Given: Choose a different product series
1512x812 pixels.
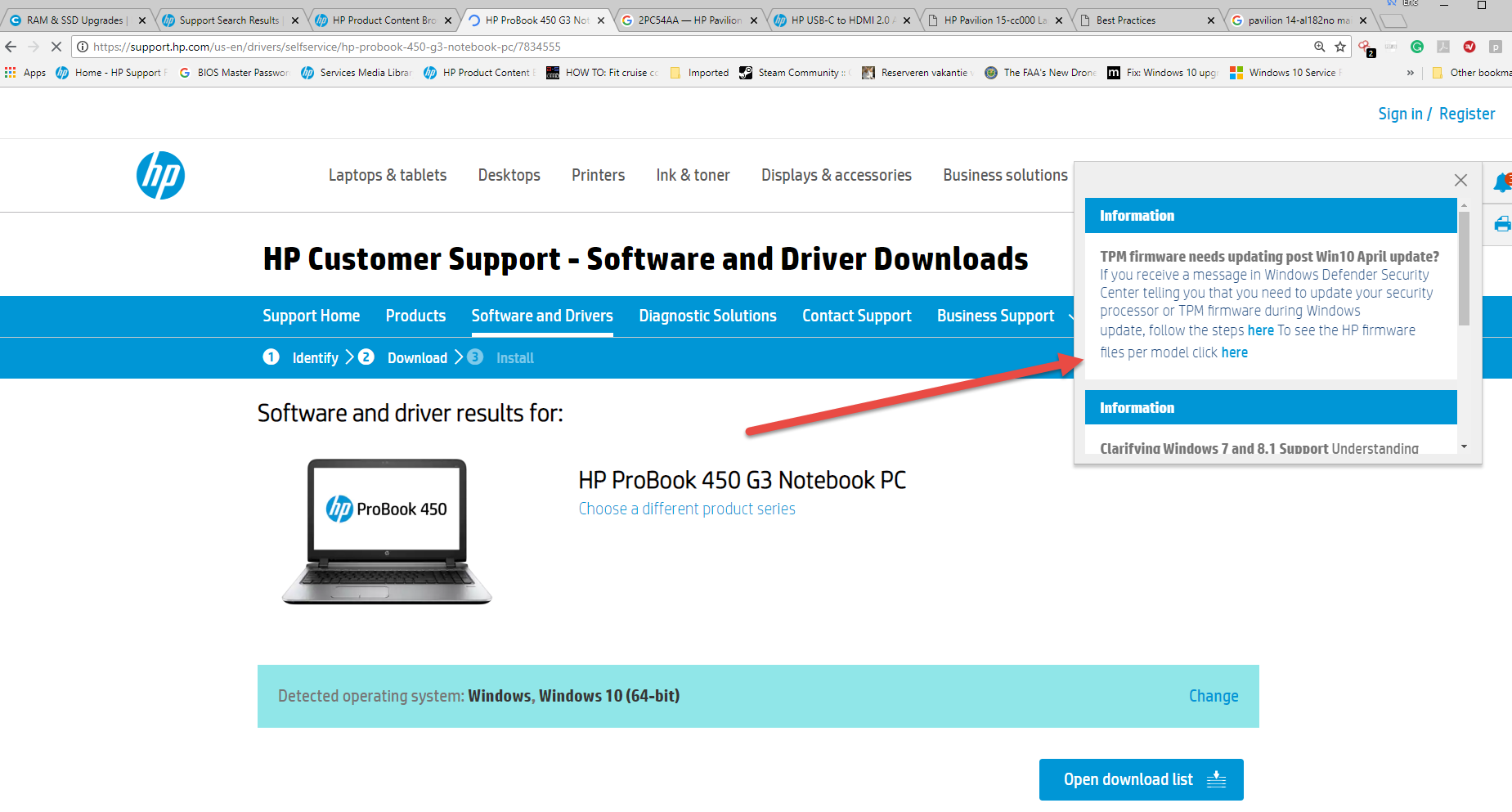Looking at the screenshot, I should [687, 509].
